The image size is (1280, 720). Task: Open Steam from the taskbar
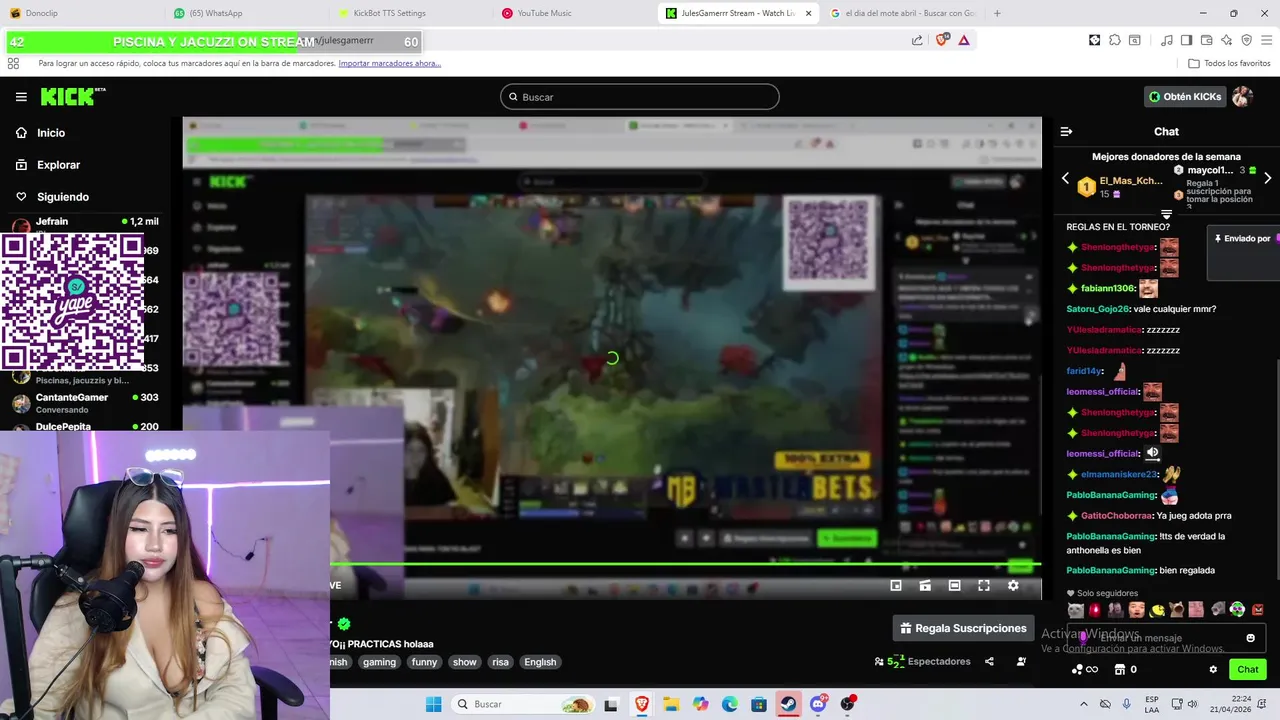[x=788, y=704]
